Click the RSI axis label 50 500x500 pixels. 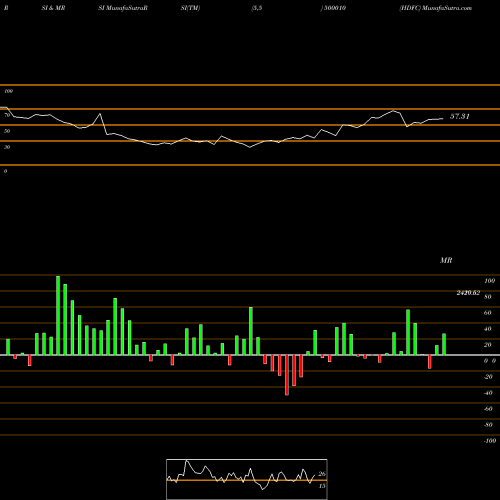[7, 131]
